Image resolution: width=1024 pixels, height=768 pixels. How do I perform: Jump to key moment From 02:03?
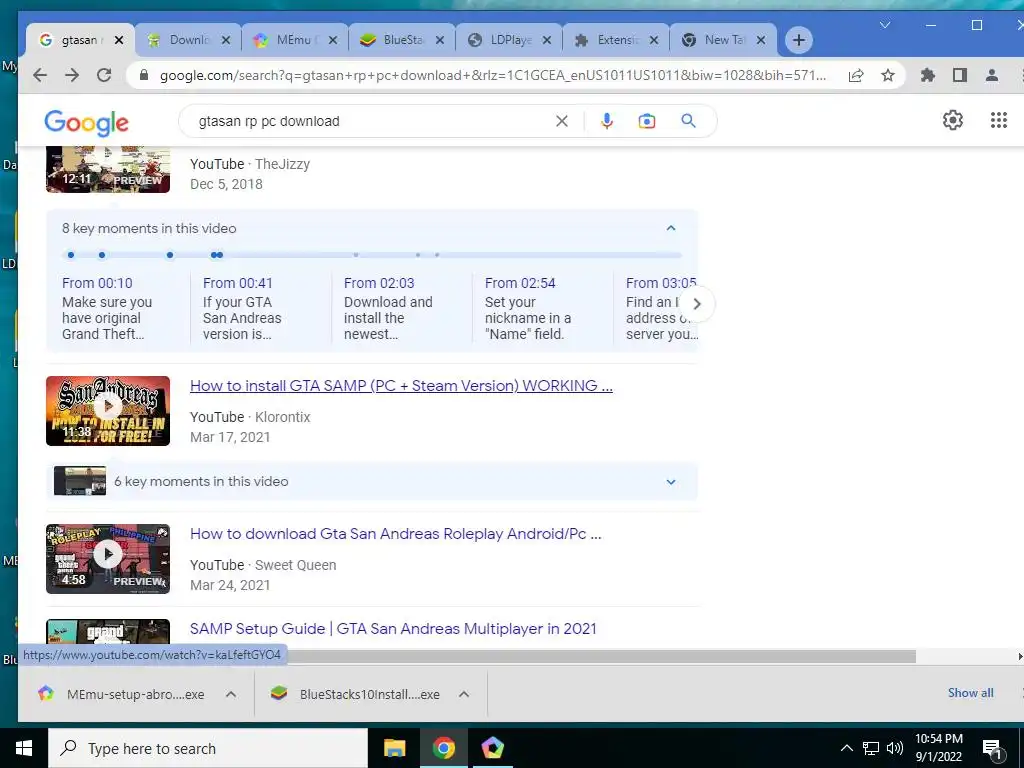[379, 283]
